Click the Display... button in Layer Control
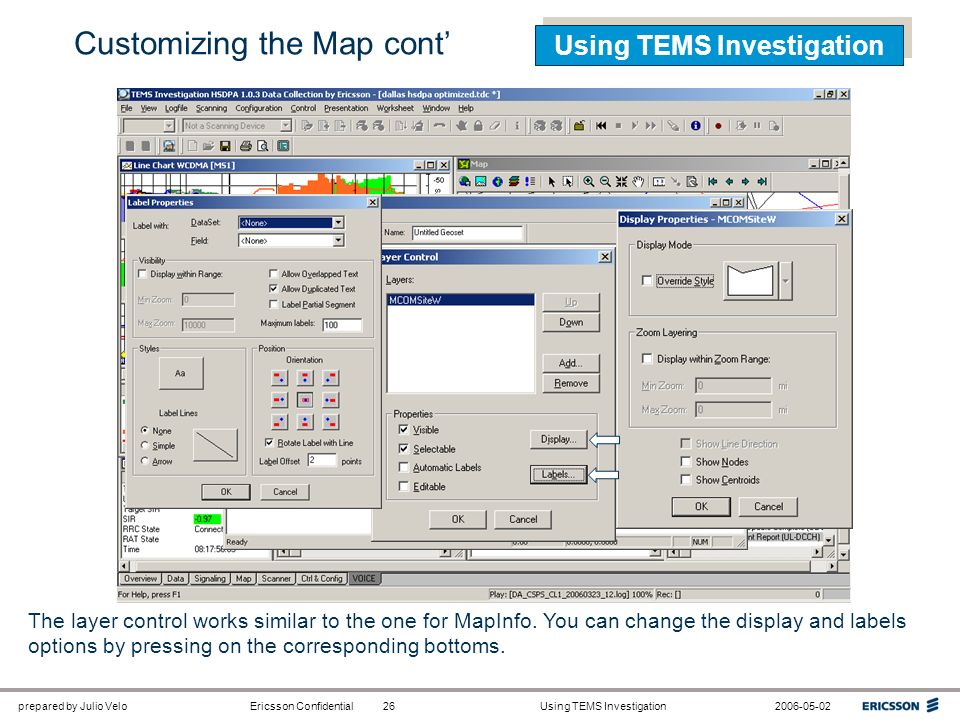The image size is (960, 720). point(558,439)
